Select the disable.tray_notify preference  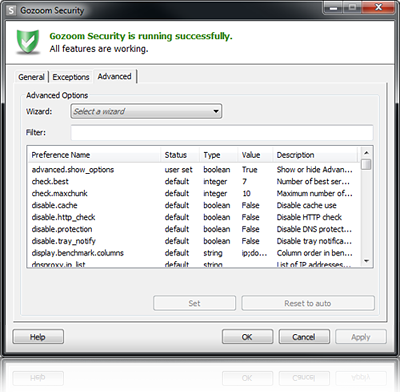194,241
